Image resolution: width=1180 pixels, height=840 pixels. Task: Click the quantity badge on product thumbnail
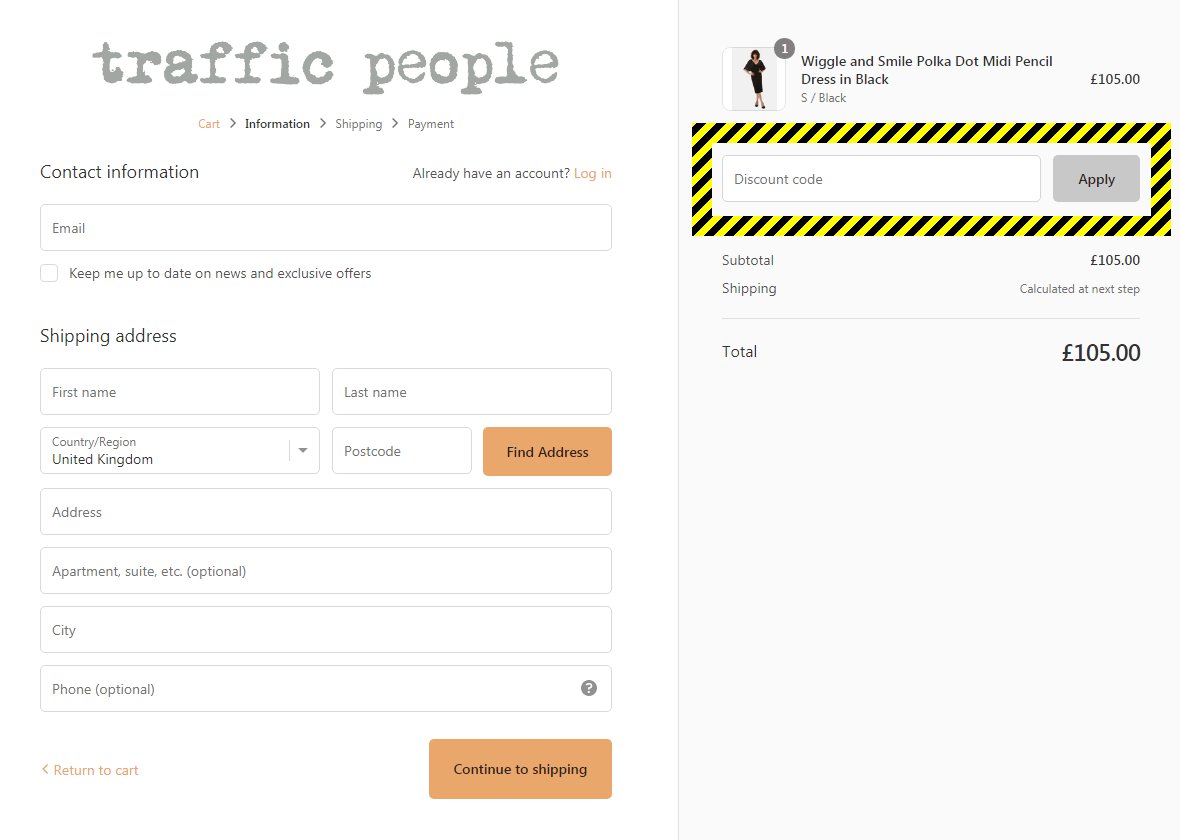[784, 49]
